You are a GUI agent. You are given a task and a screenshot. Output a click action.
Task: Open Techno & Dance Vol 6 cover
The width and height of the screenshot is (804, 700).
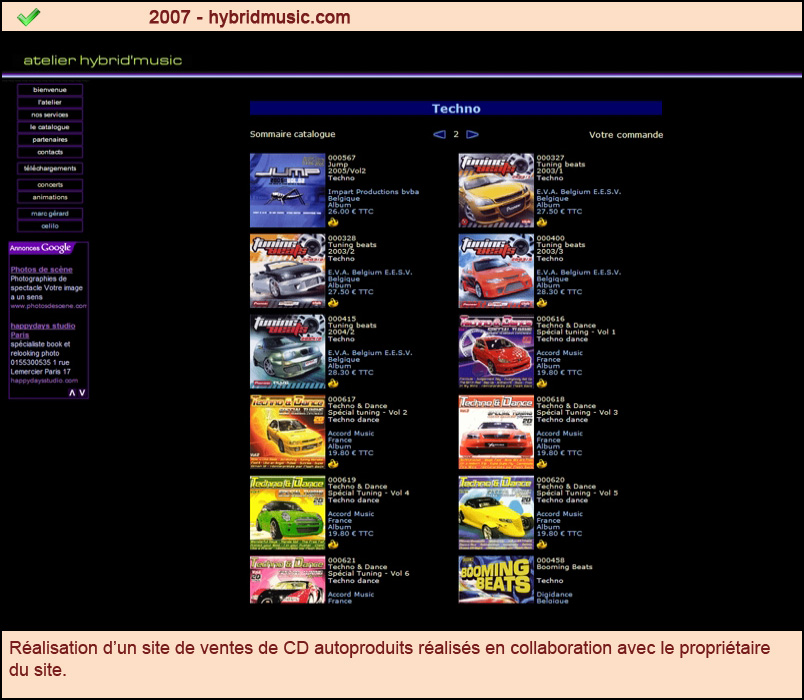pos(287,579)
